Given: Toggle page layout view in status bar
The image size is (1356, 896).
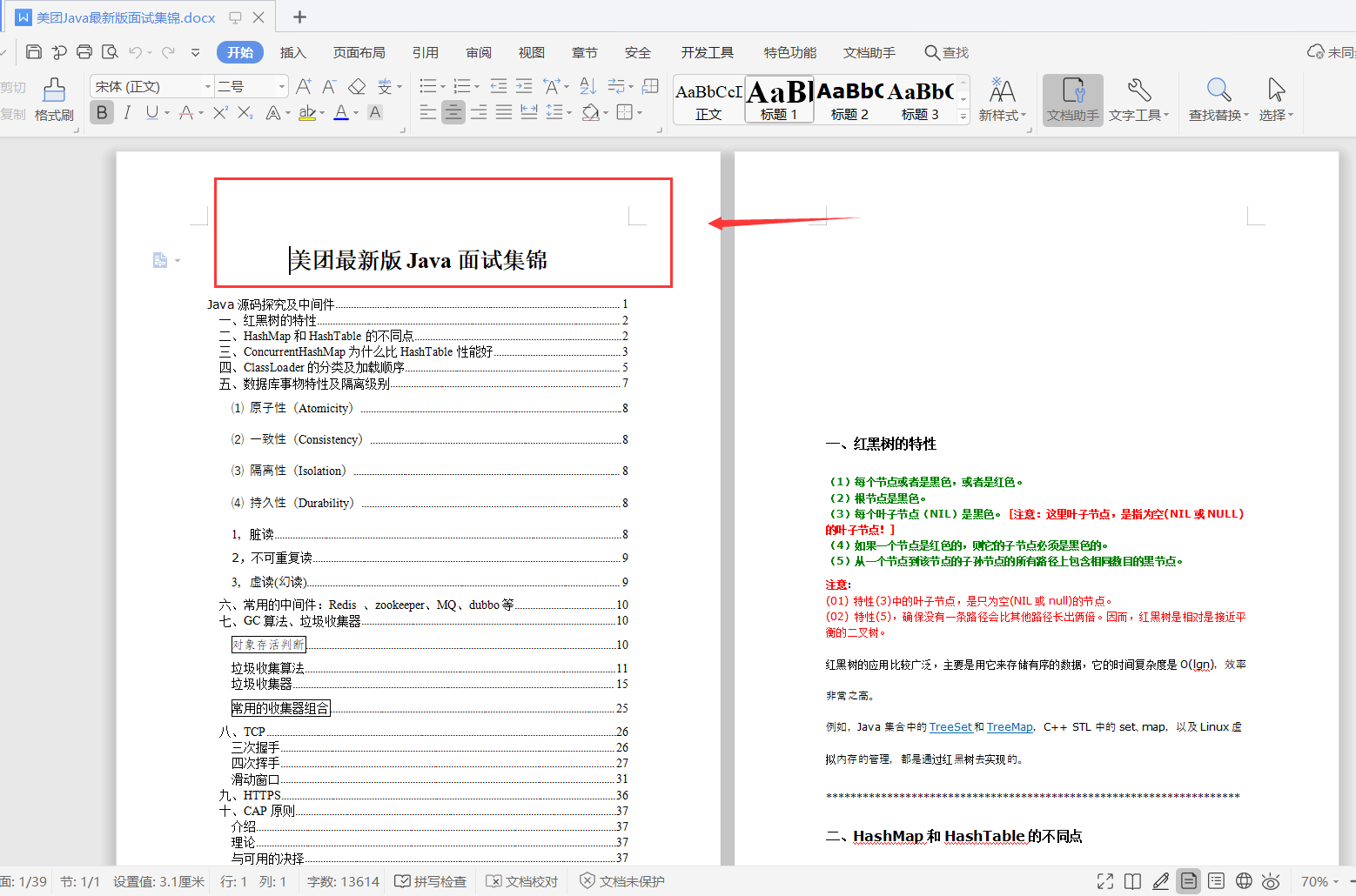Looking at the screenshot, I should pos(1188,881).
